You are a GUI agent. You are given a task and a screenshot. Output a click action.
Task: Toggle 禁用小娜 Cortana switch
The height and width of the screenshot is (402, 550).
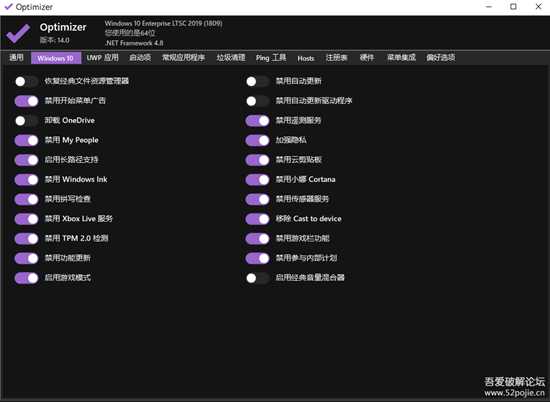pos(257,180)
